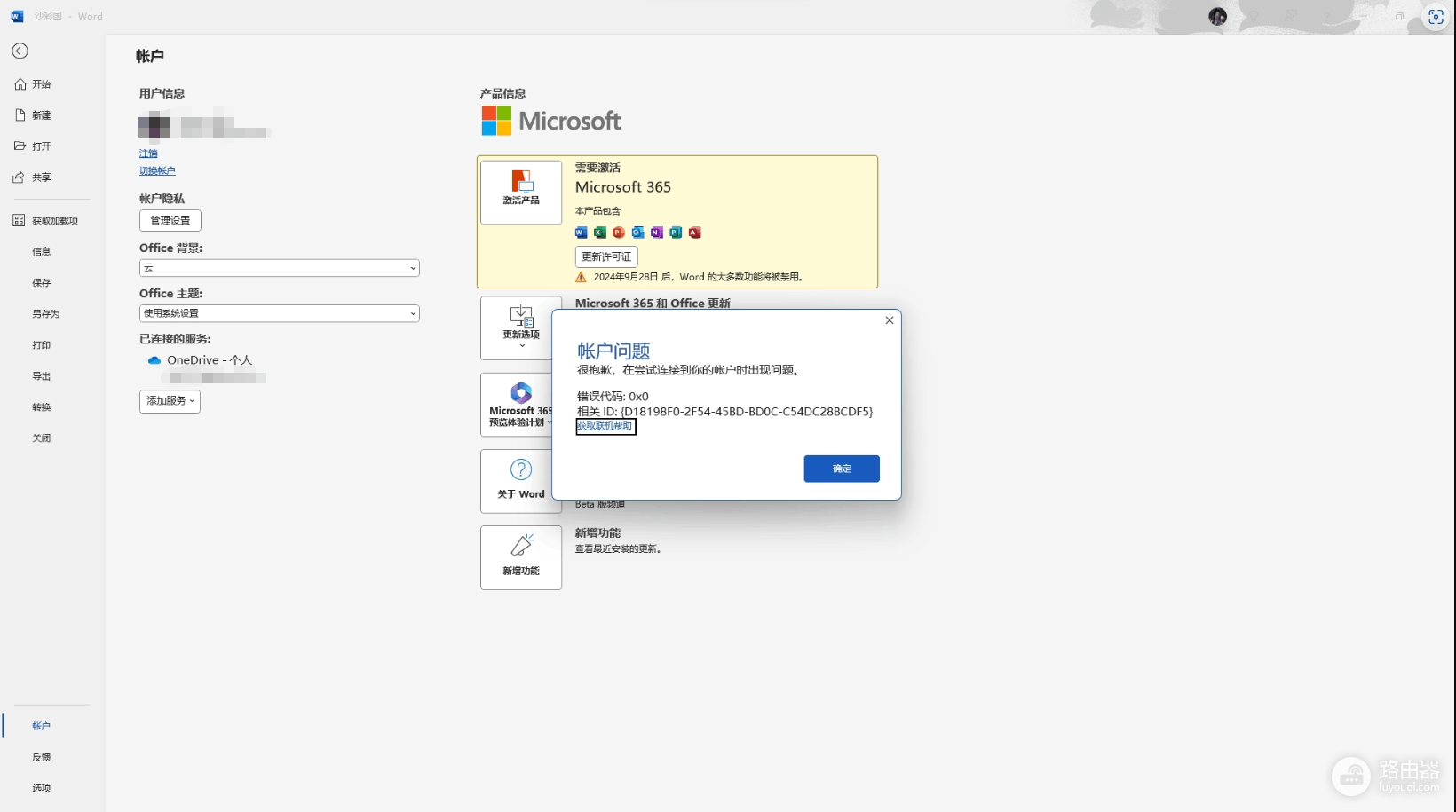Screen dimensions: 1456x812
Task: Click the Publisher icon in product list
Action: [676, 233]
